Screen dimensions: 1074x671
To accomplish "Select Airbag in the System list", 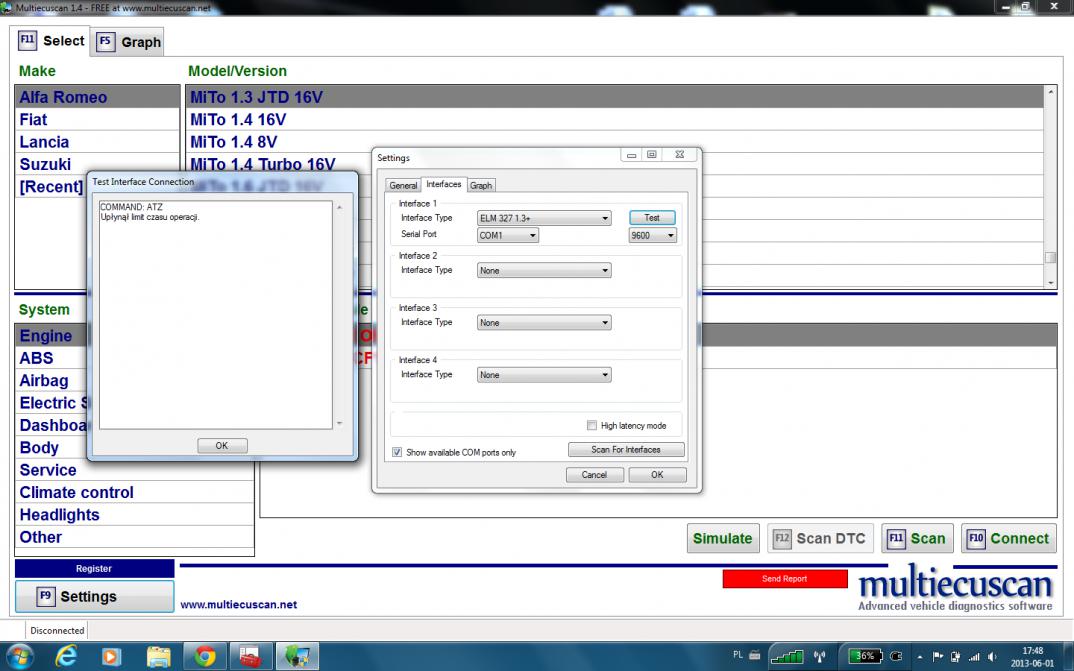I will pyautogui.click(x=52, y=381).
